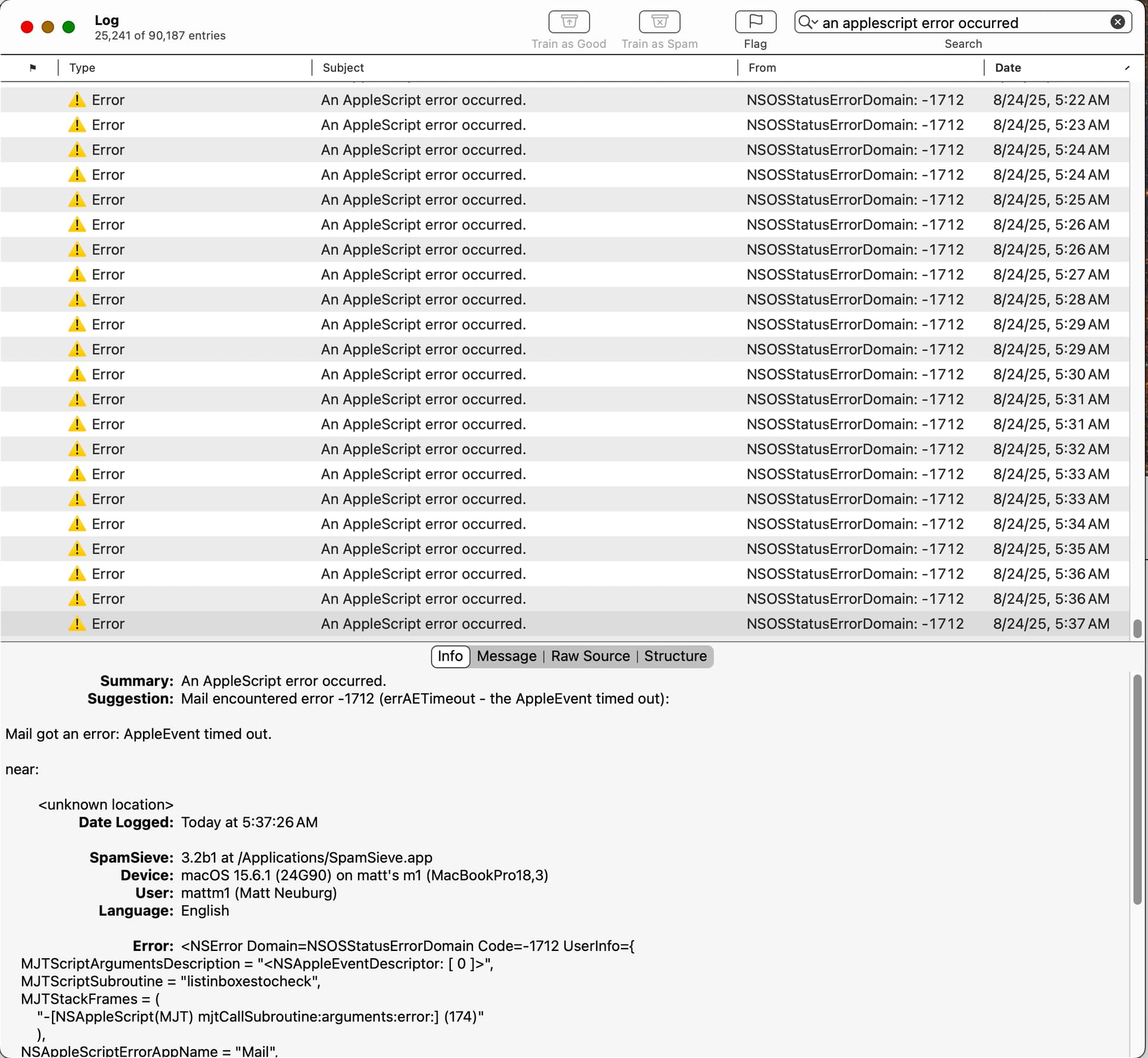Screen dimensions: 1148x1058
Task: Click the Train as Spam toolbar icon
Action: pyautogui.click(x=659, y=22)
